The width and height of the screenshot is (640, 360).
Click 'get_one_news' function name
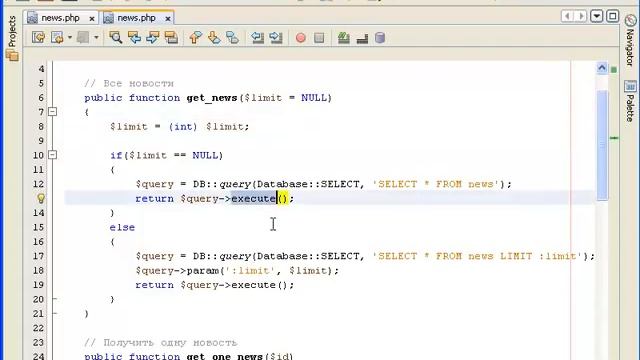point(225,356)
